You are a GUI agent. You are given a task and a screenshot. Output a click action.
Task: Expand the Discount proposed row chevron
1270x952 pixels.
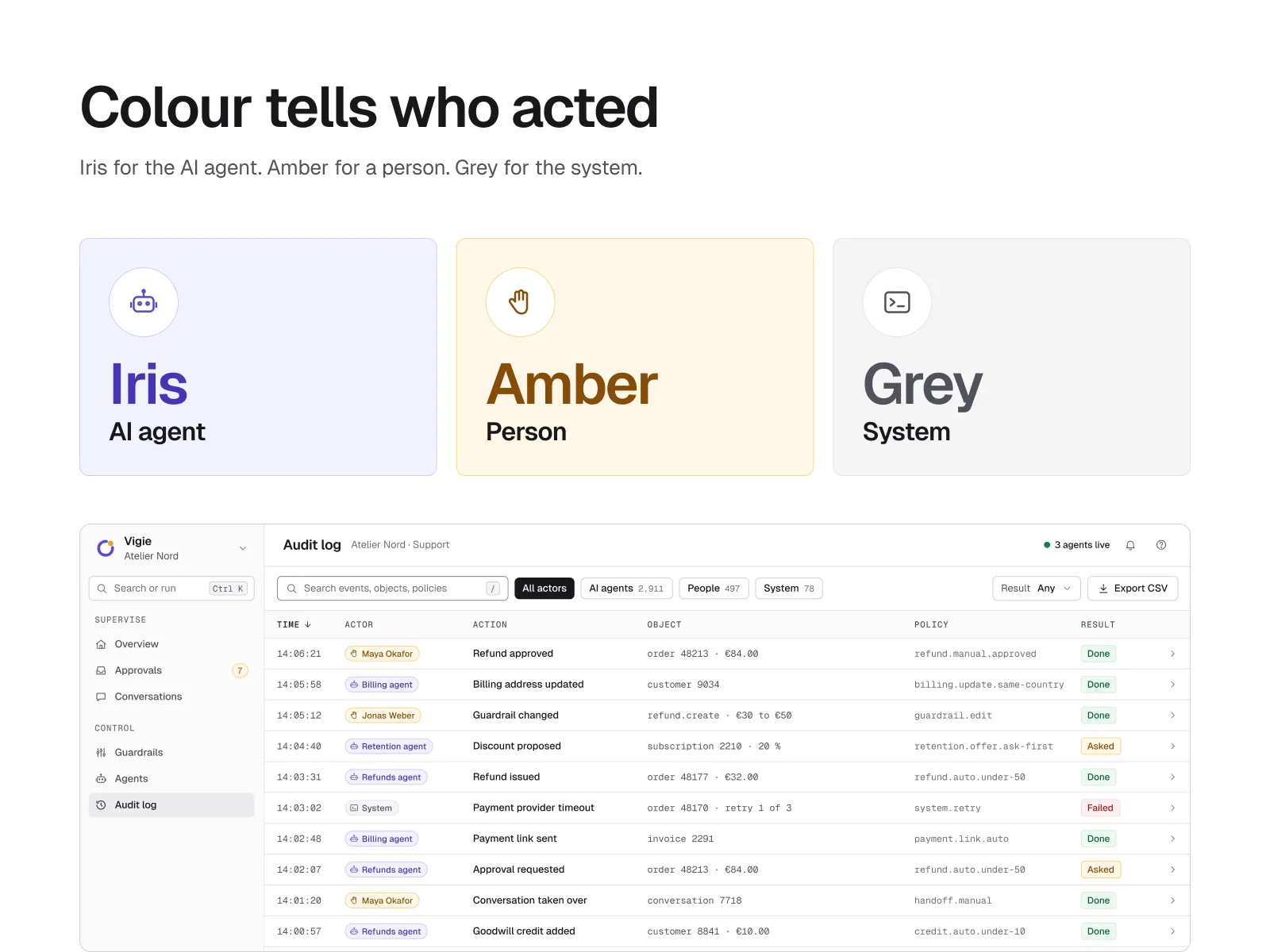[1172, 746]
